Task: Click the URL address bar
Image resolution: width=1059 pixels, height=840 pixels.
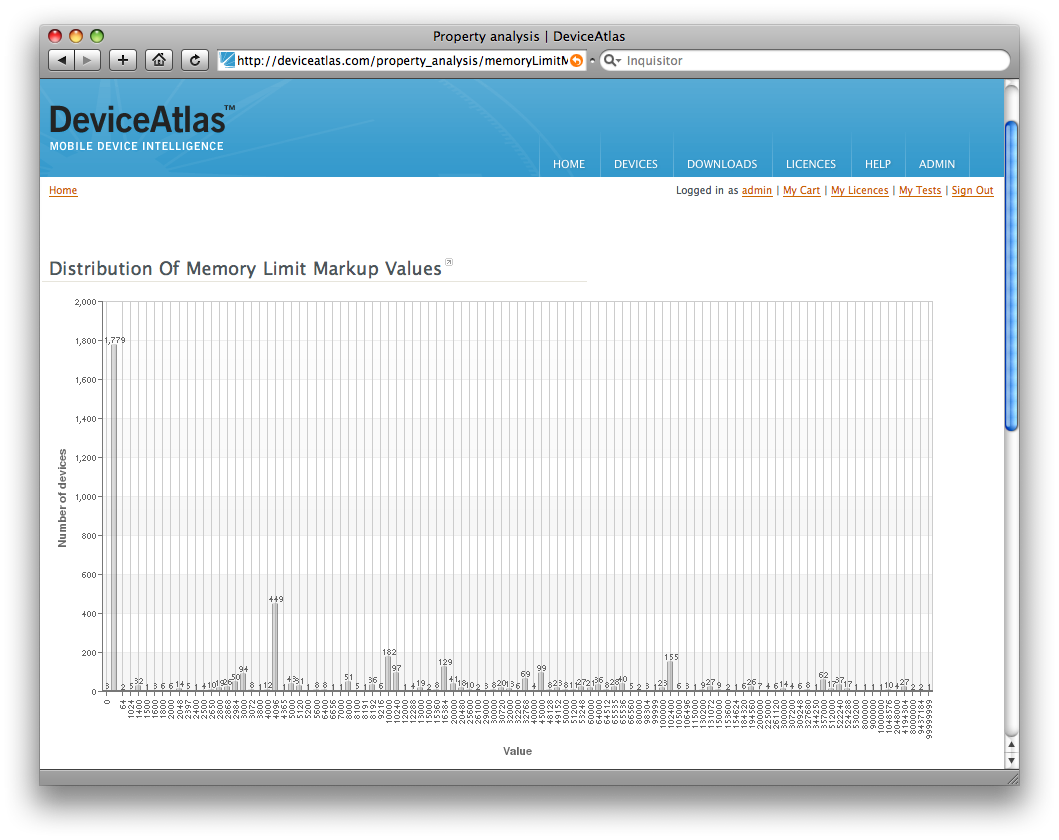Action: click(400, 60)
